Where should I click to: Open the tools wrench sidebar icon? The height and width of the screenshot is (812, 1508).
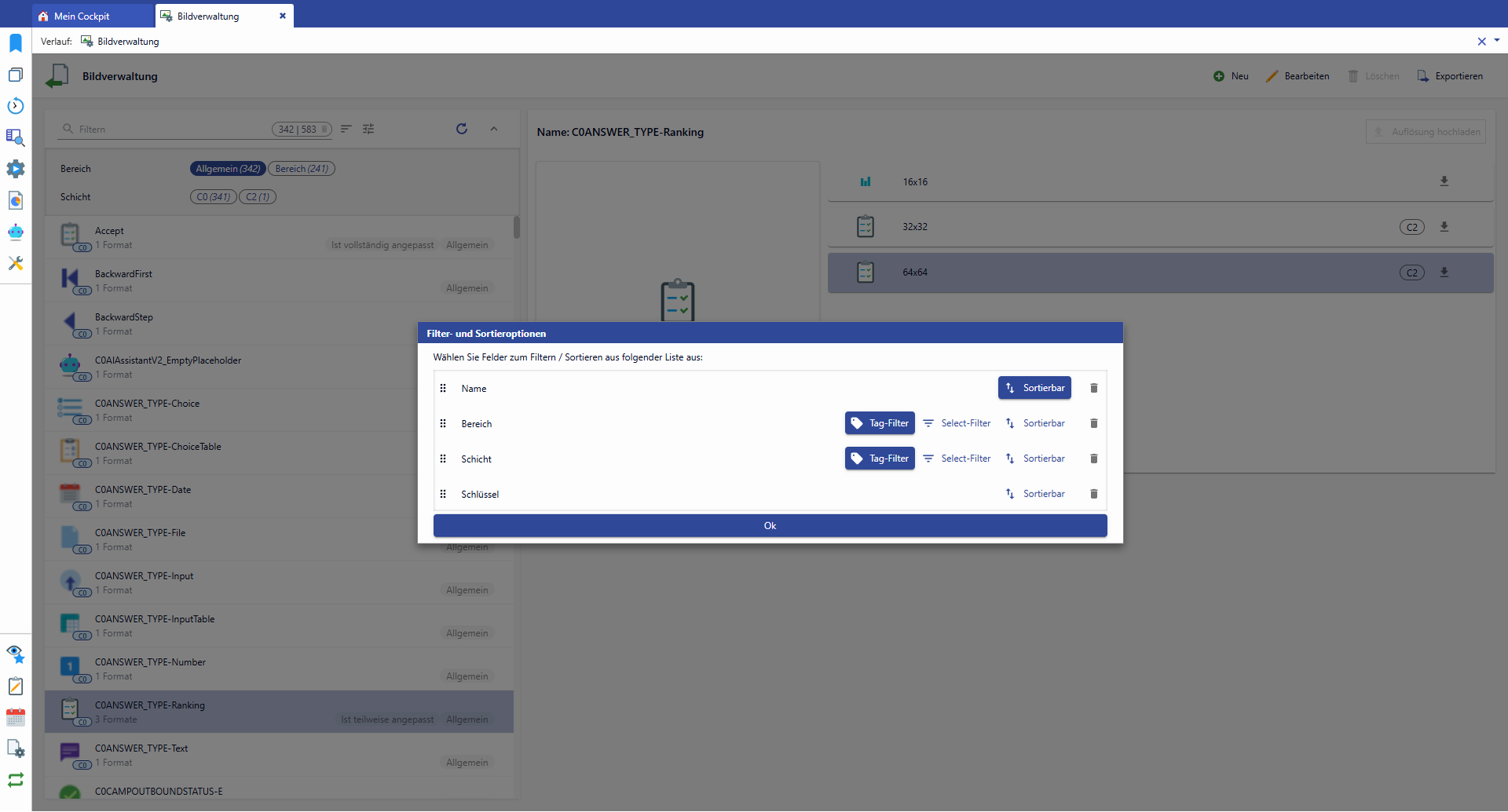16,263
